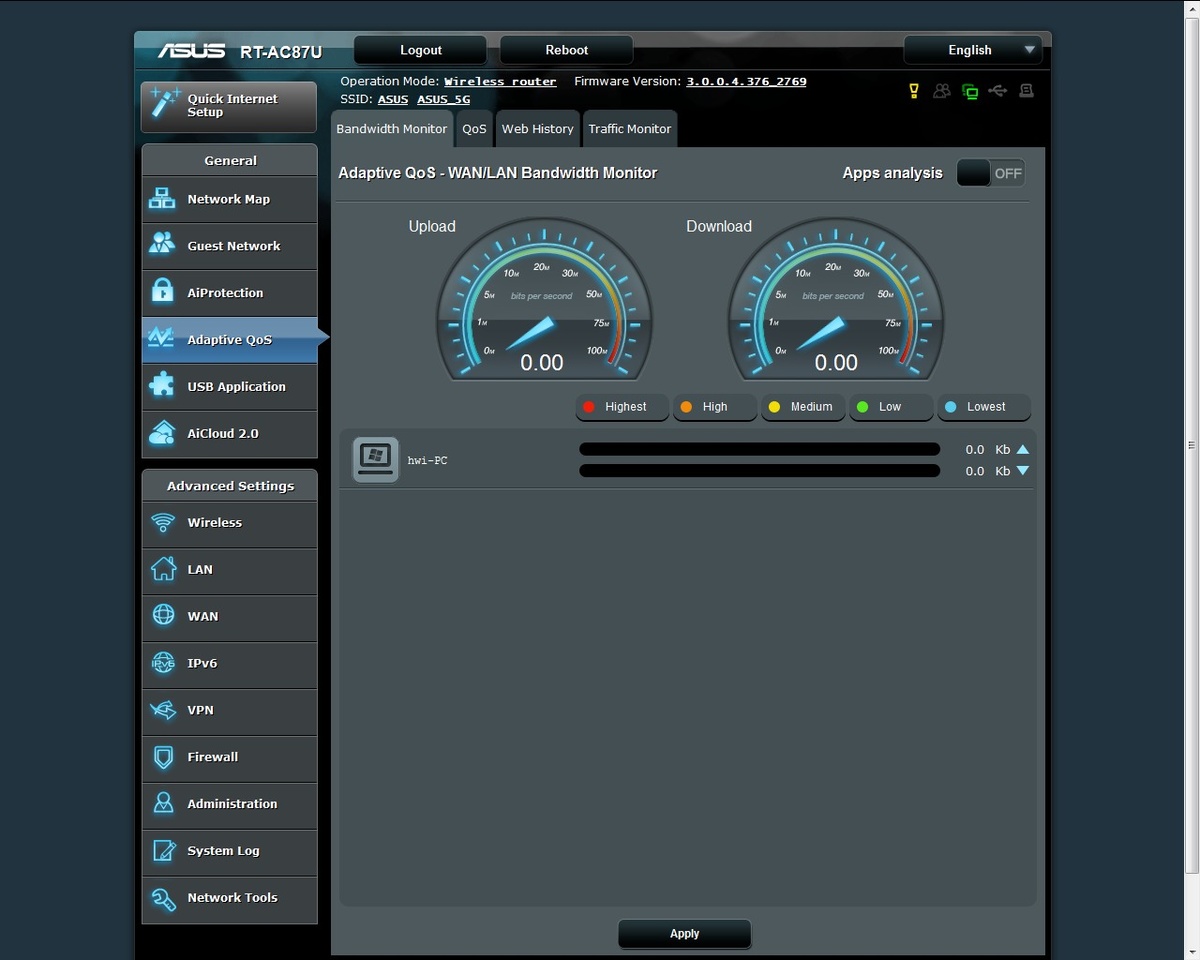This screenshot has width=1200, height=960.
Task: Switch to the Traffic Monitor tab
Action: tap(629, 129)
